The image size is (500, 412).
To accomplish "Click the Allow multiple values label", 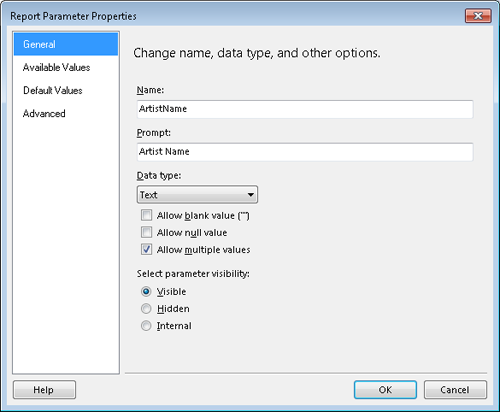I will [x=203, y=250].
